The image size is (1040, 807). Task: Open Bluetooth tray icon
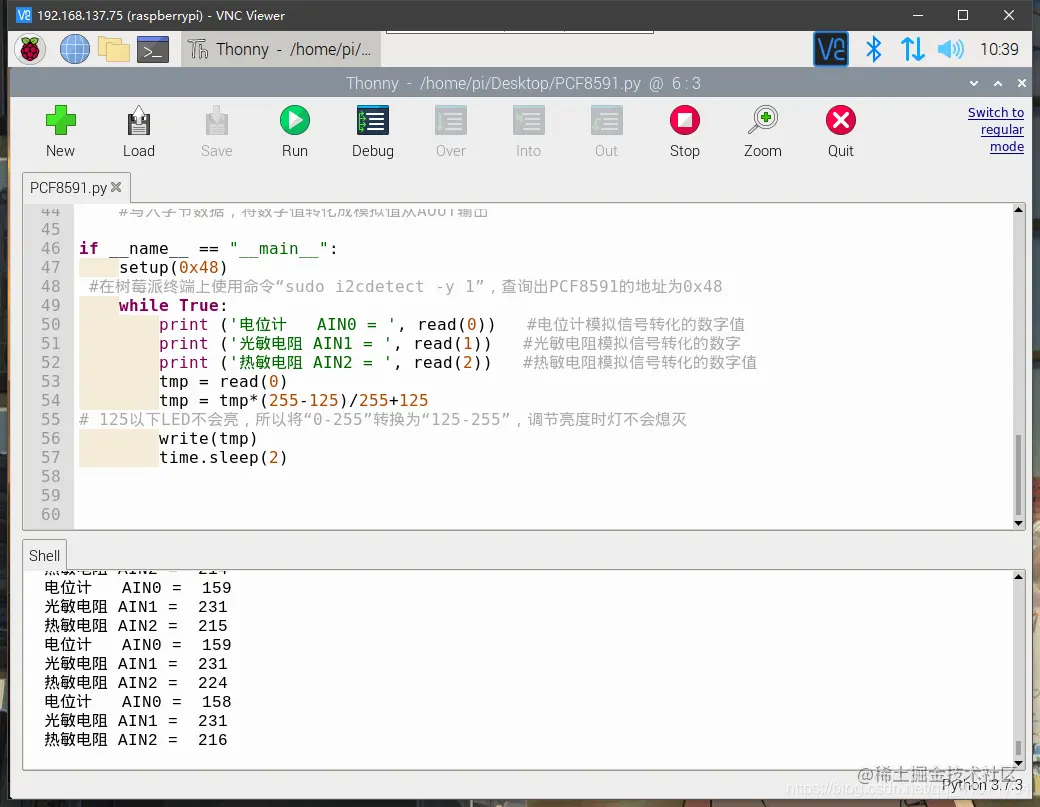click(874, 49)
